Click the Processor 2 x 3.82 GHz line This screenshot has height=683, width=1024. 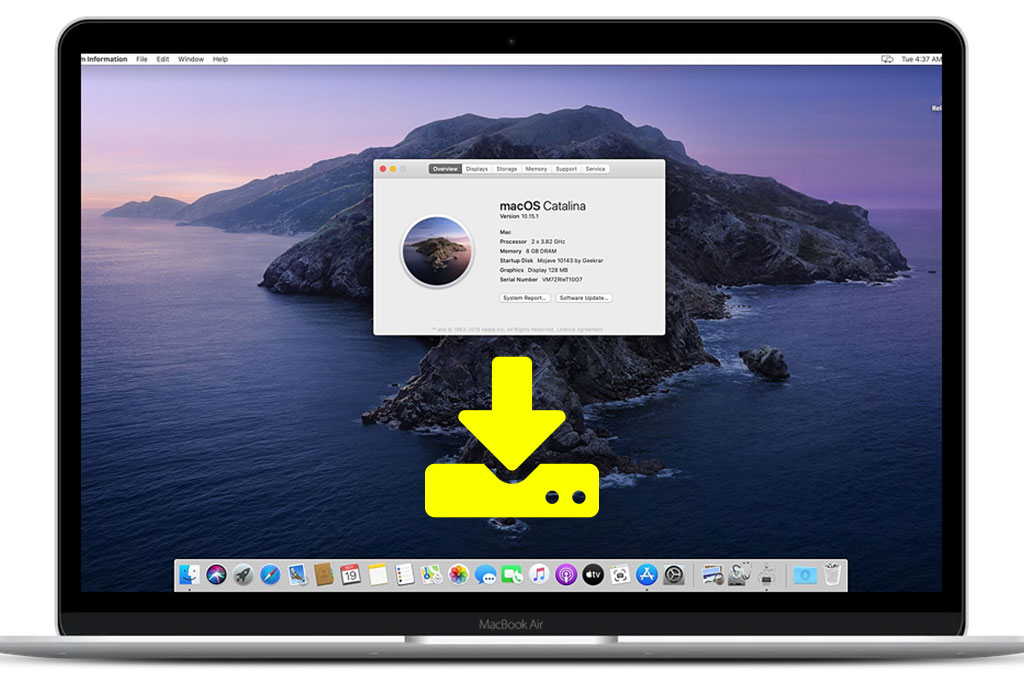(x=532, y=242)
